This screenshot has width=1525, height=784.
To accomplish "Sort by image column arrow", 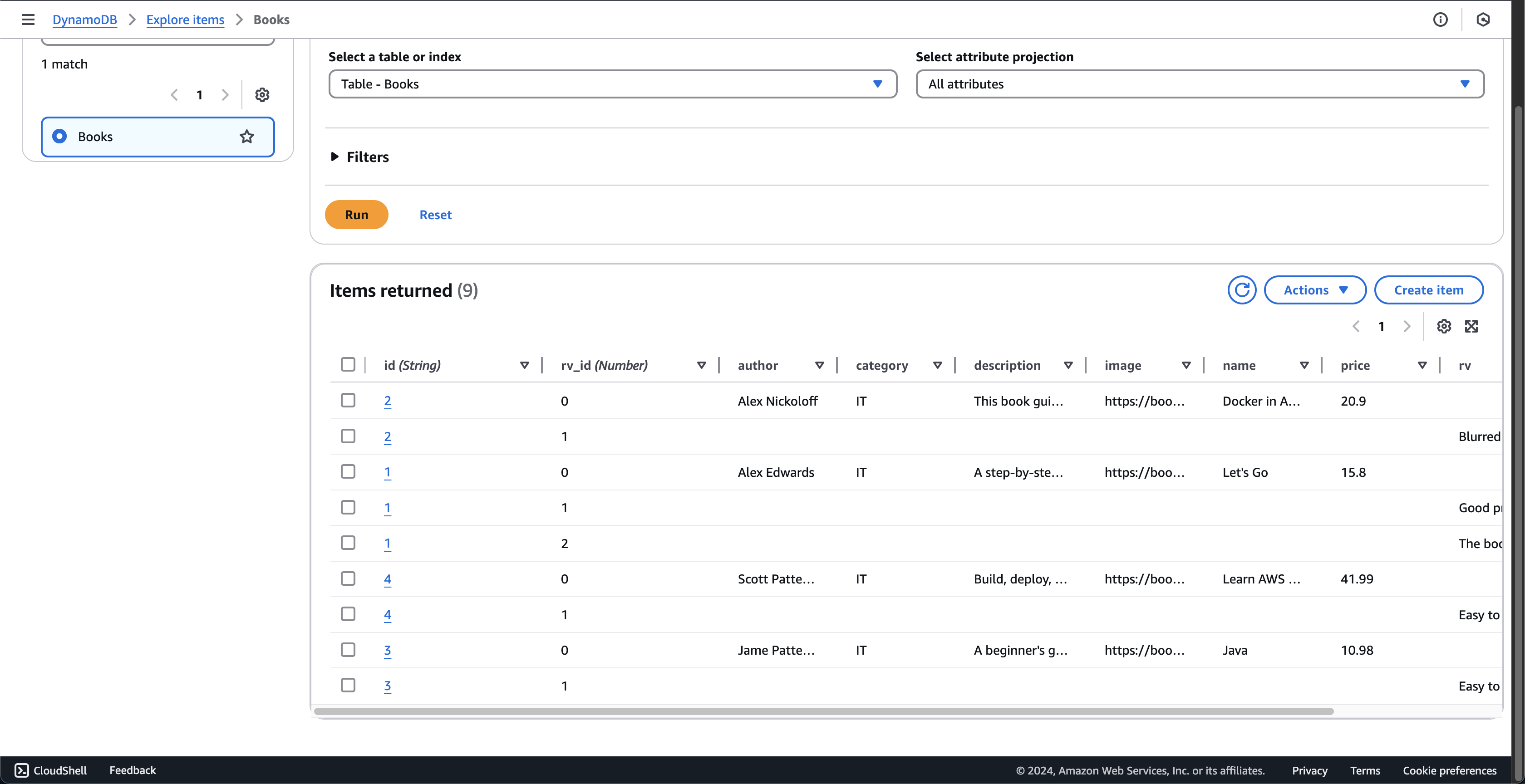I will 1186,365.
